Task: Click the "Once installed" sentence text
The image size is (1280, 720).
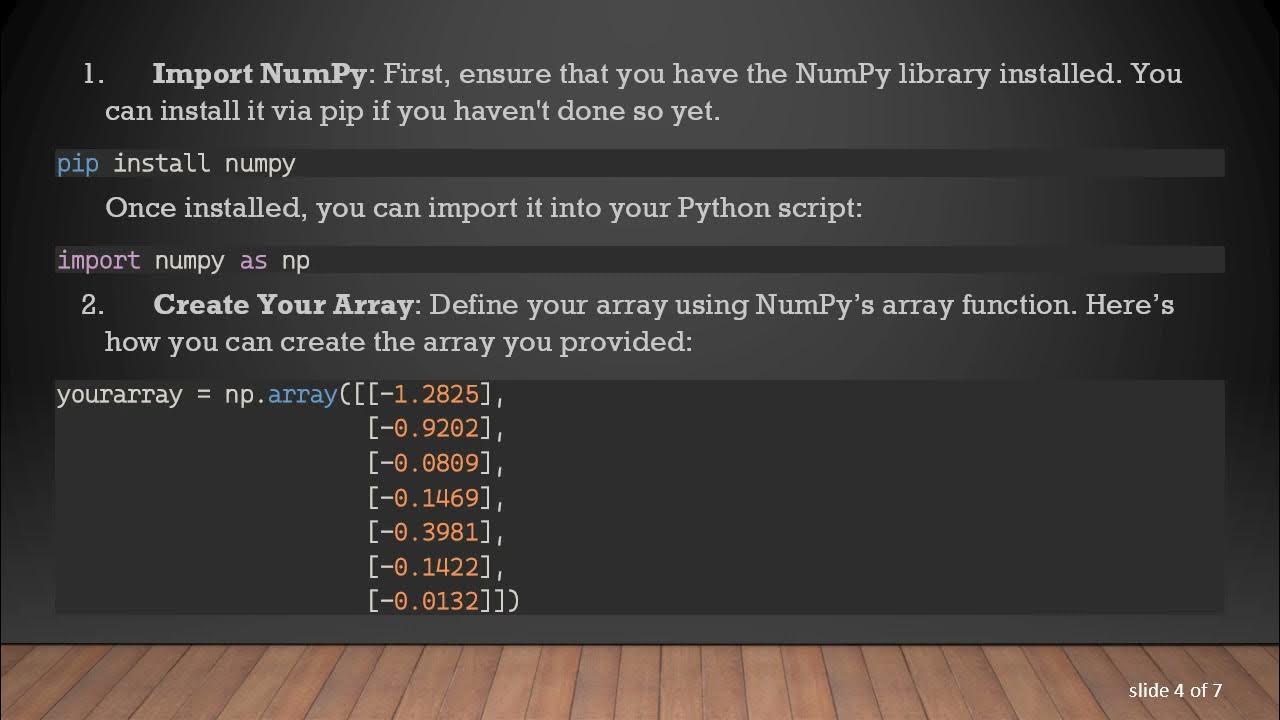Action: pos(483,208)
